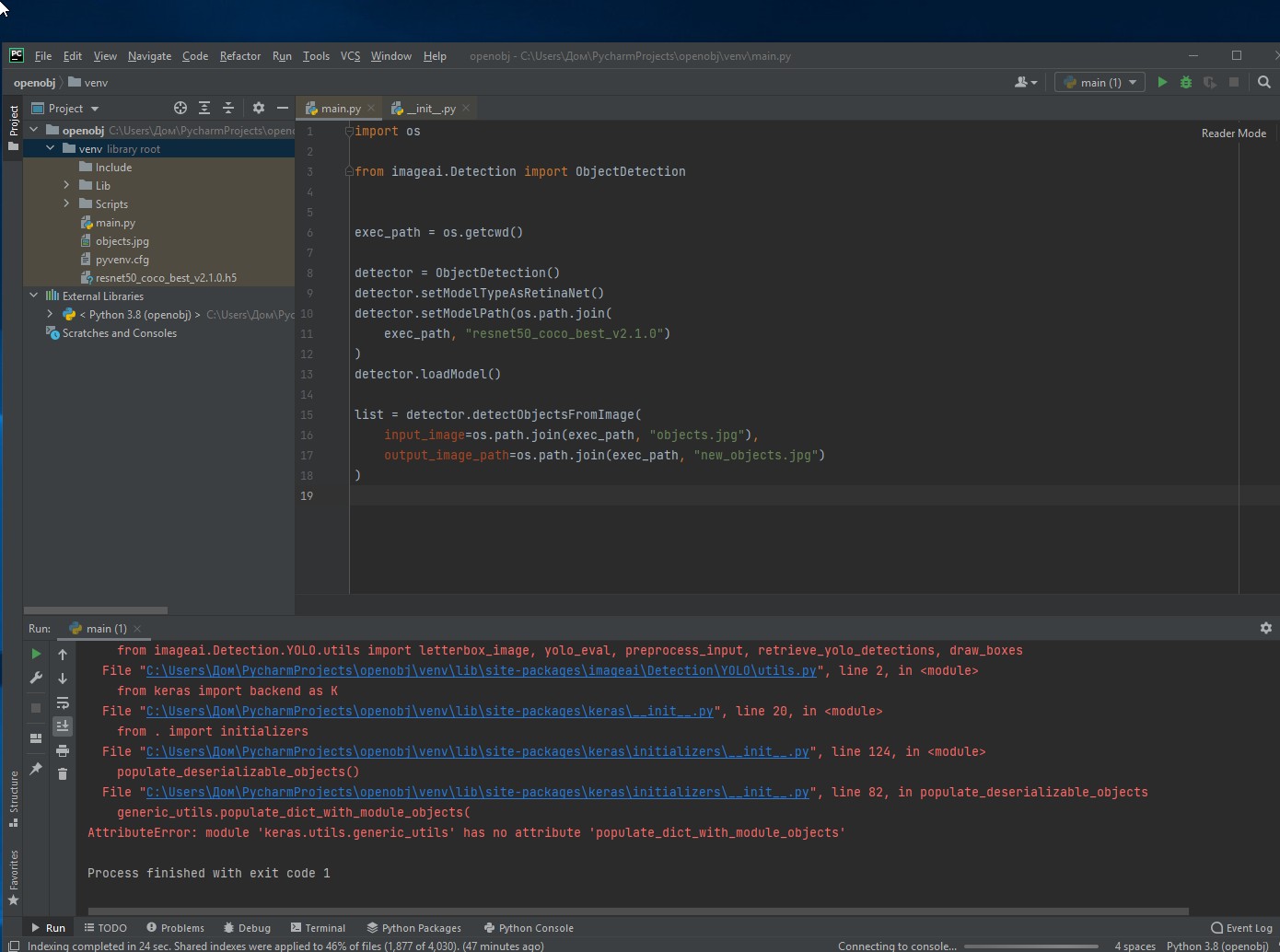Open the File menu
This screenshot has width=1280, height=952.
point(43,56)
